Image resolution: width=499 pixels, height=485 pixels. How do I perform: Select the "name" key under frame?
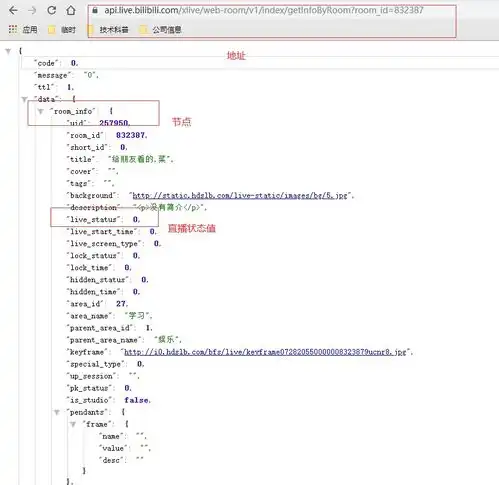point(111,436)
